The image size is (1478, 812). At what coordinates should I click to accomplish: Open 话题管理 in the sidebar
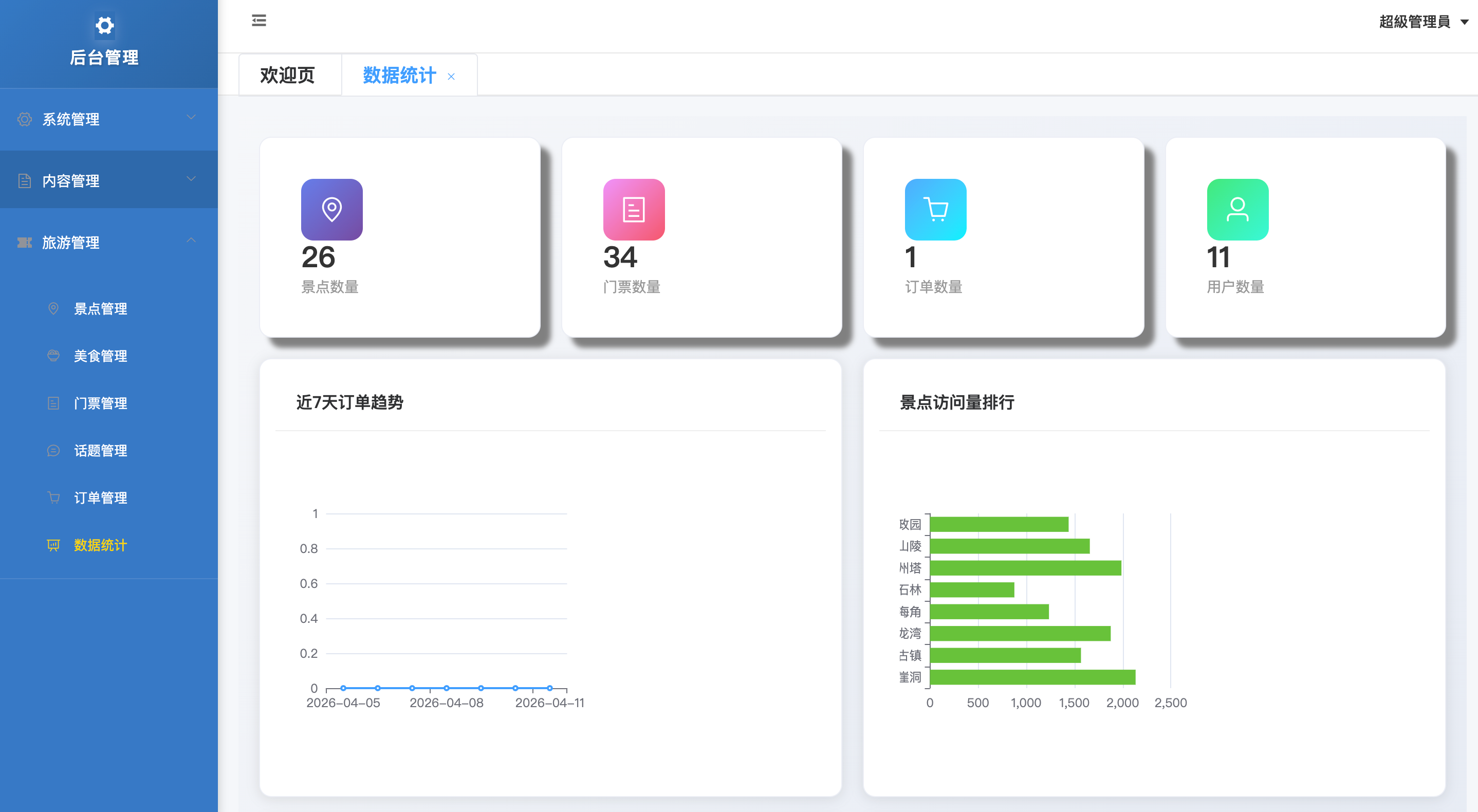[x=100, y=451]
